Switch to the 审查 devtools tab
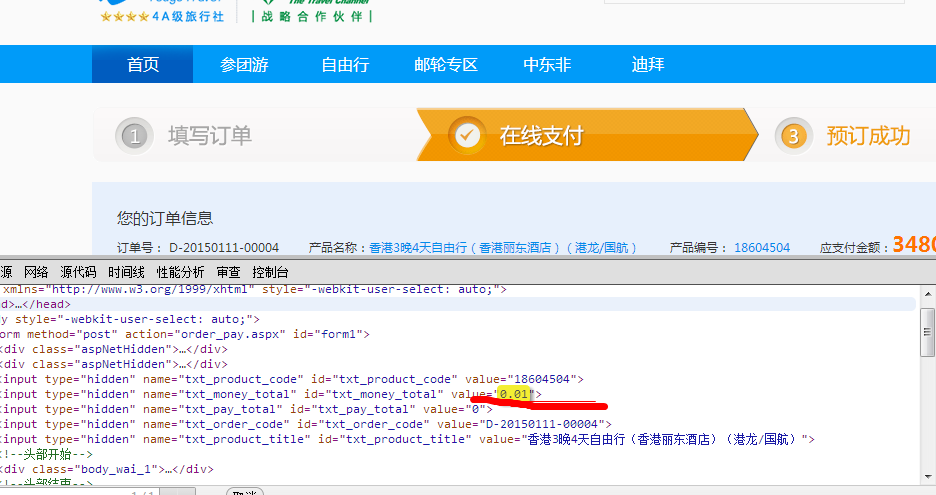 228,272
